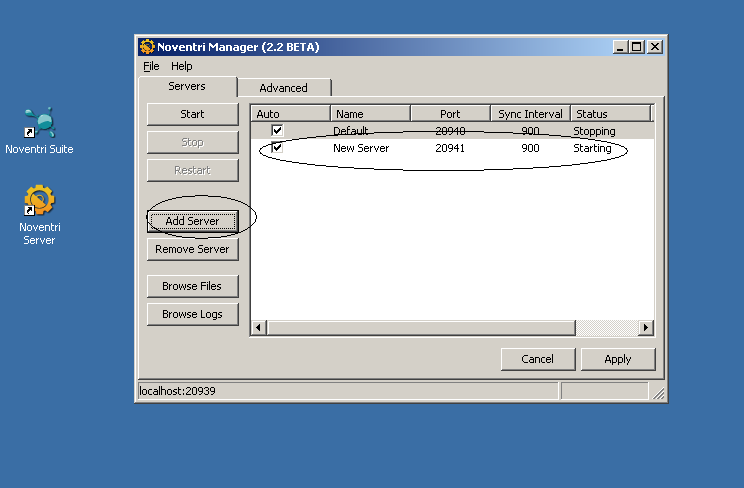Viewport: 744px width, 488px height.
Task: Click Default row sync interval 900
Action: tap(530, 131)
